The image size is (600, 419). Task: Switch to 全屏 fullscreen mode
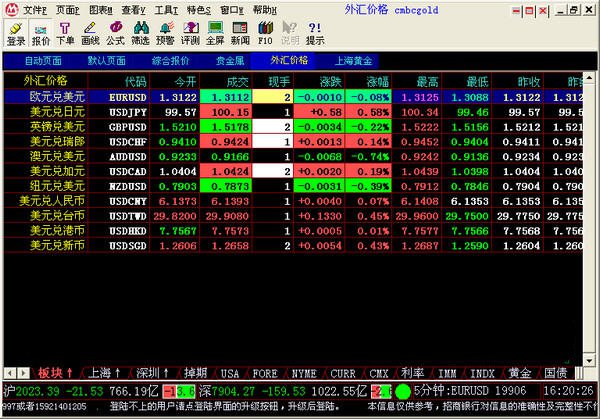(215, 34)
